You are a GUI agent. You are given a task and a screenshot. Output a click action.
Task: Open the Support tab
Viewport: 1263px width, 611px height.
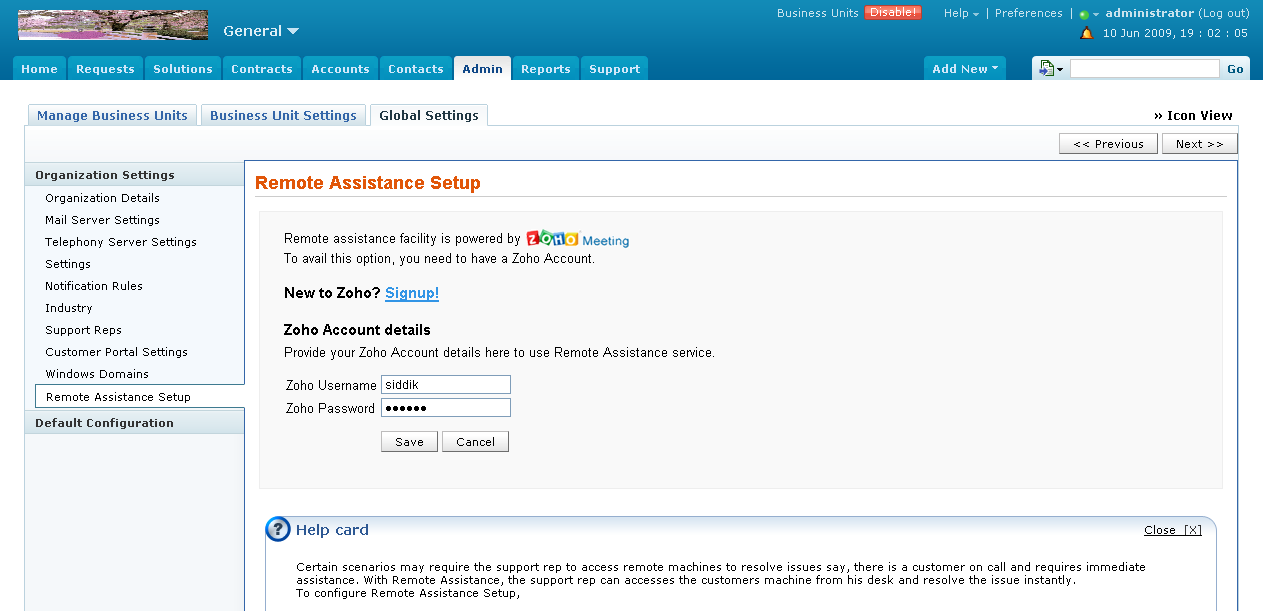615,69
